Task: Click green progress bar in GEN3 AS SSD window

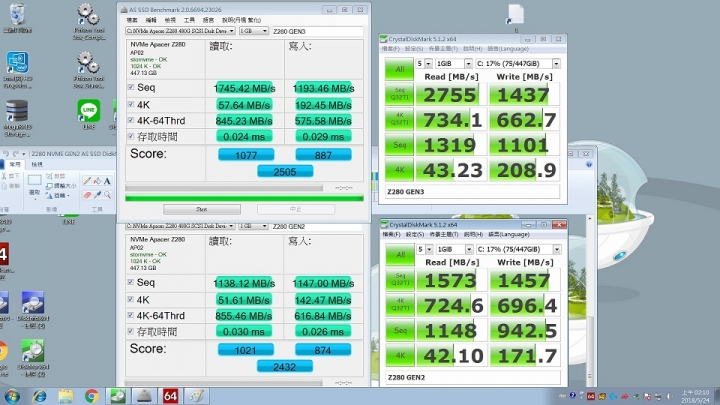Action: [x=244, y=198]
